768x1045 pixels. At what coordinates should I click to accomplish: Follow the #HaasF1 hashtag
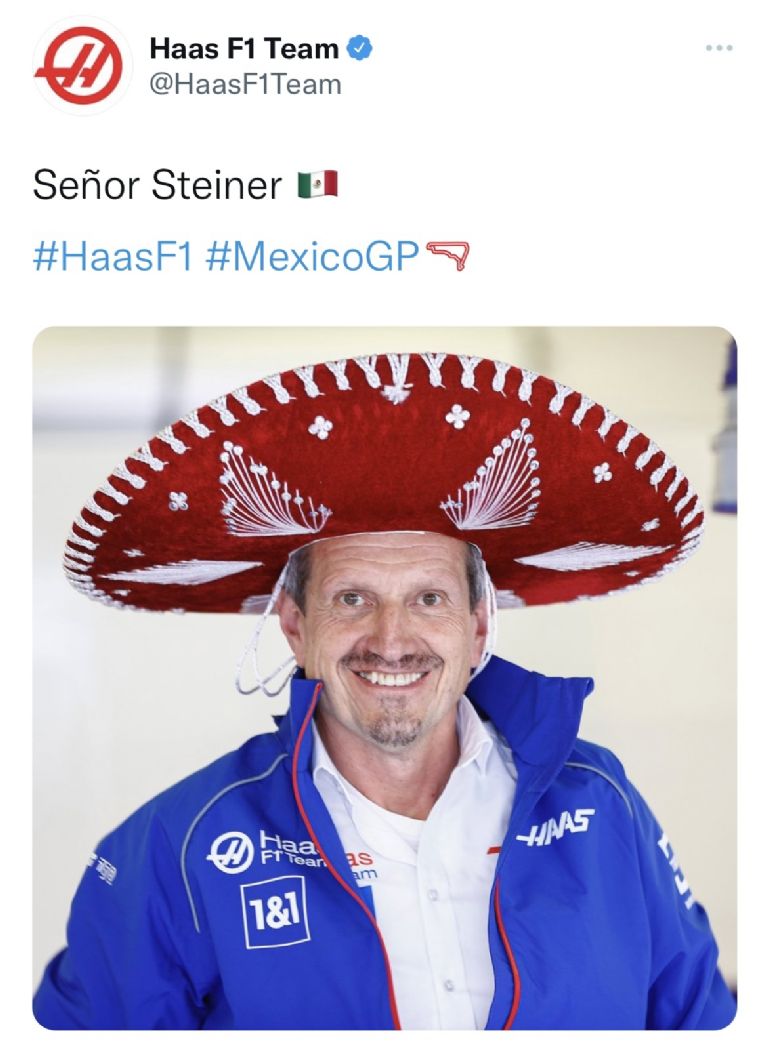point(113,257)
